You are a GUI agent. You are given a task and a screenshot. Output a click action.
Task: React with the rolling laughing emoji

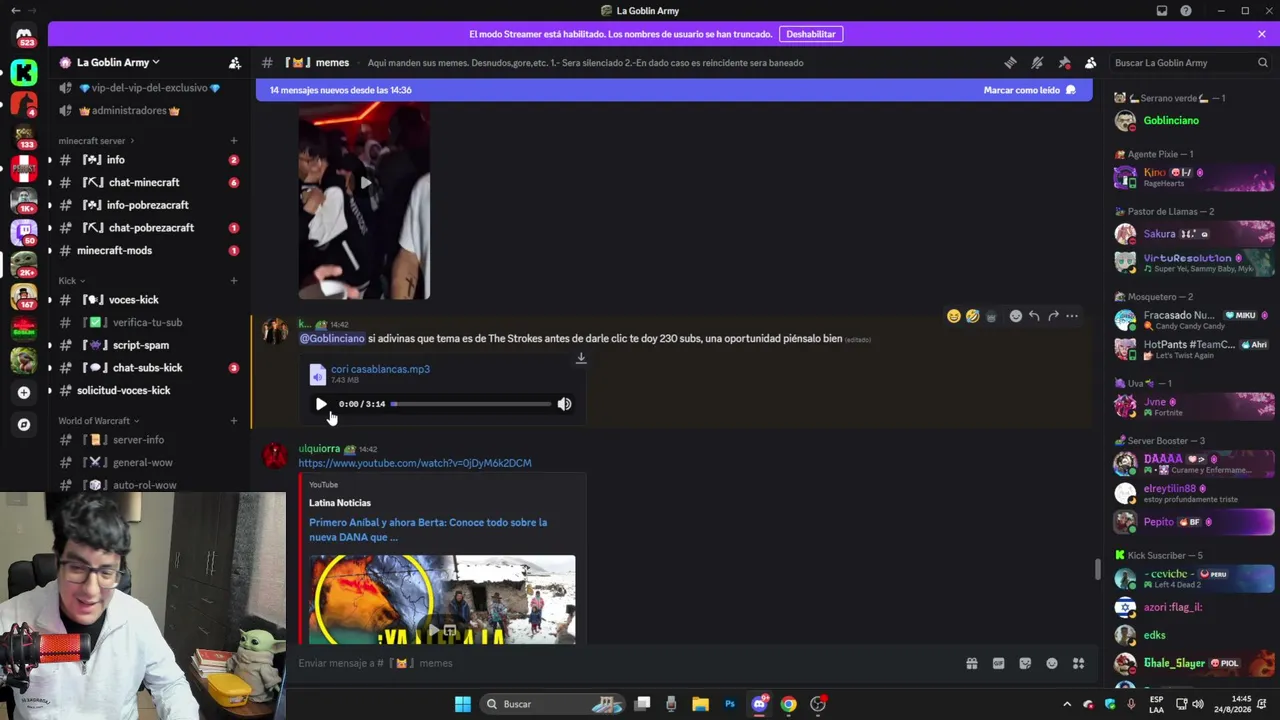[x=972, y=316]
